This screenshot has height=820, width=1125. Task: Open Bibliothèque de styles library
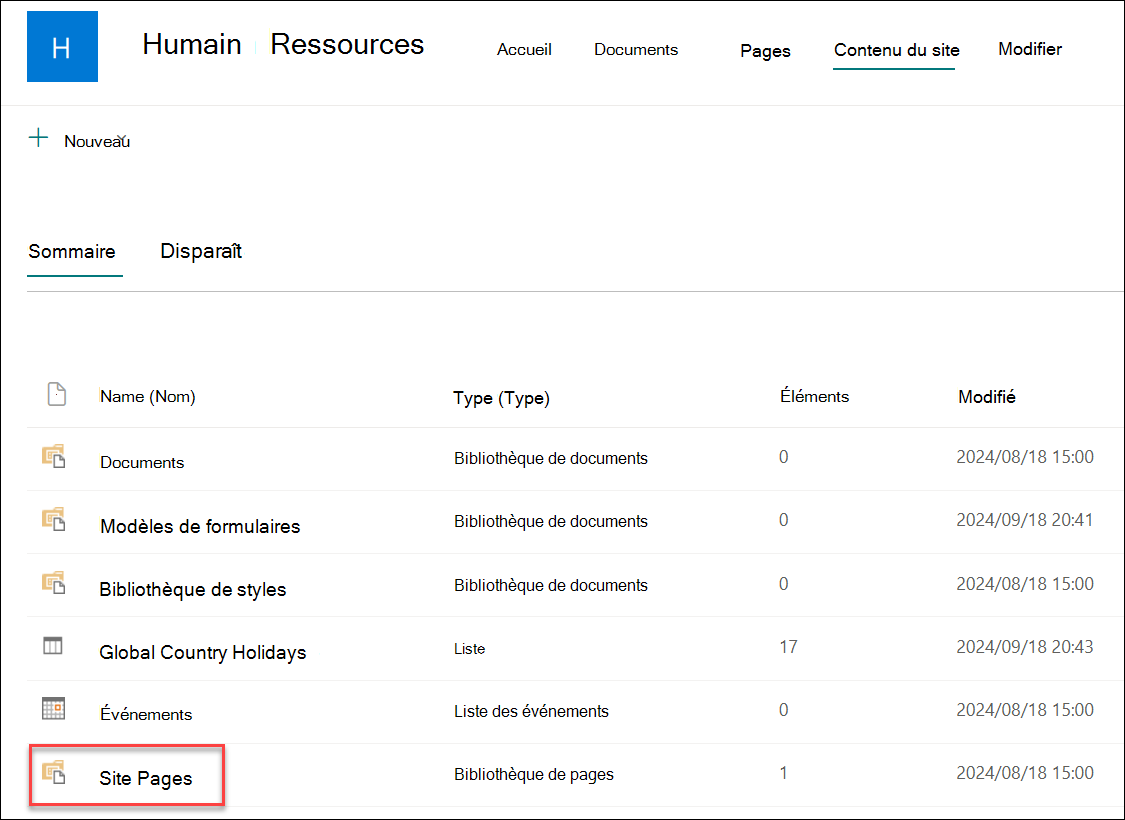(x=193, y=589)
